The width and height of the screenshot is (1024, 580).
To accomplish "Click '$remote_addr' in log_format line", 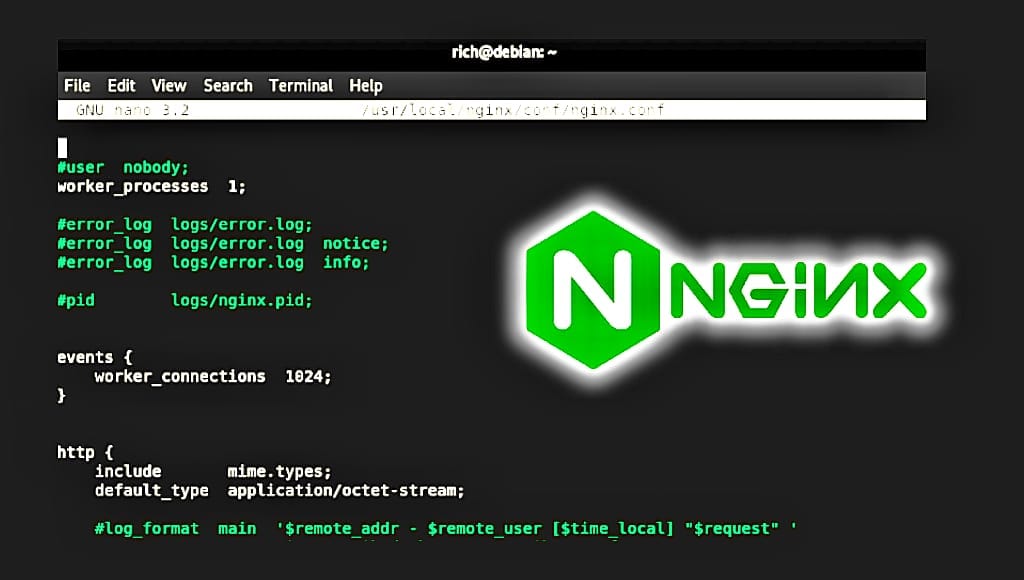I will coord(342,528).
